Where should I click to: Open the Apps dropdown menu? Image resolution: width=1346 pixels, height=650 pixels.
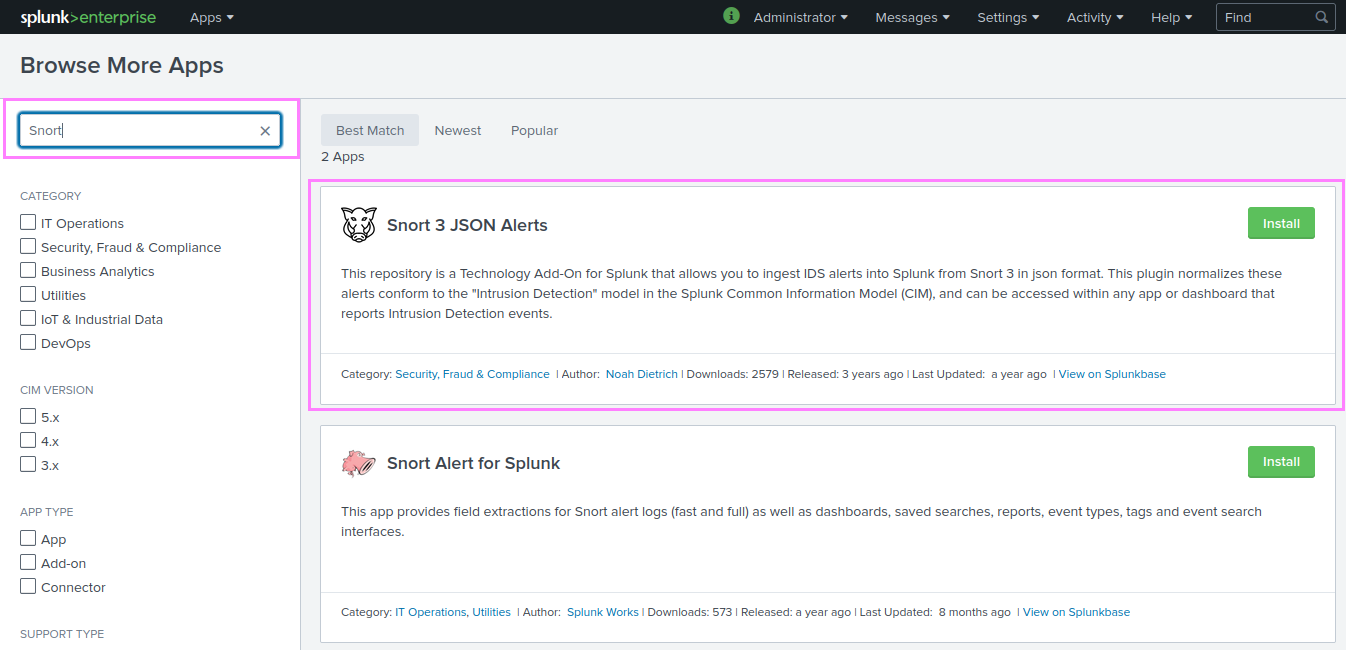(x=212, y=17)
